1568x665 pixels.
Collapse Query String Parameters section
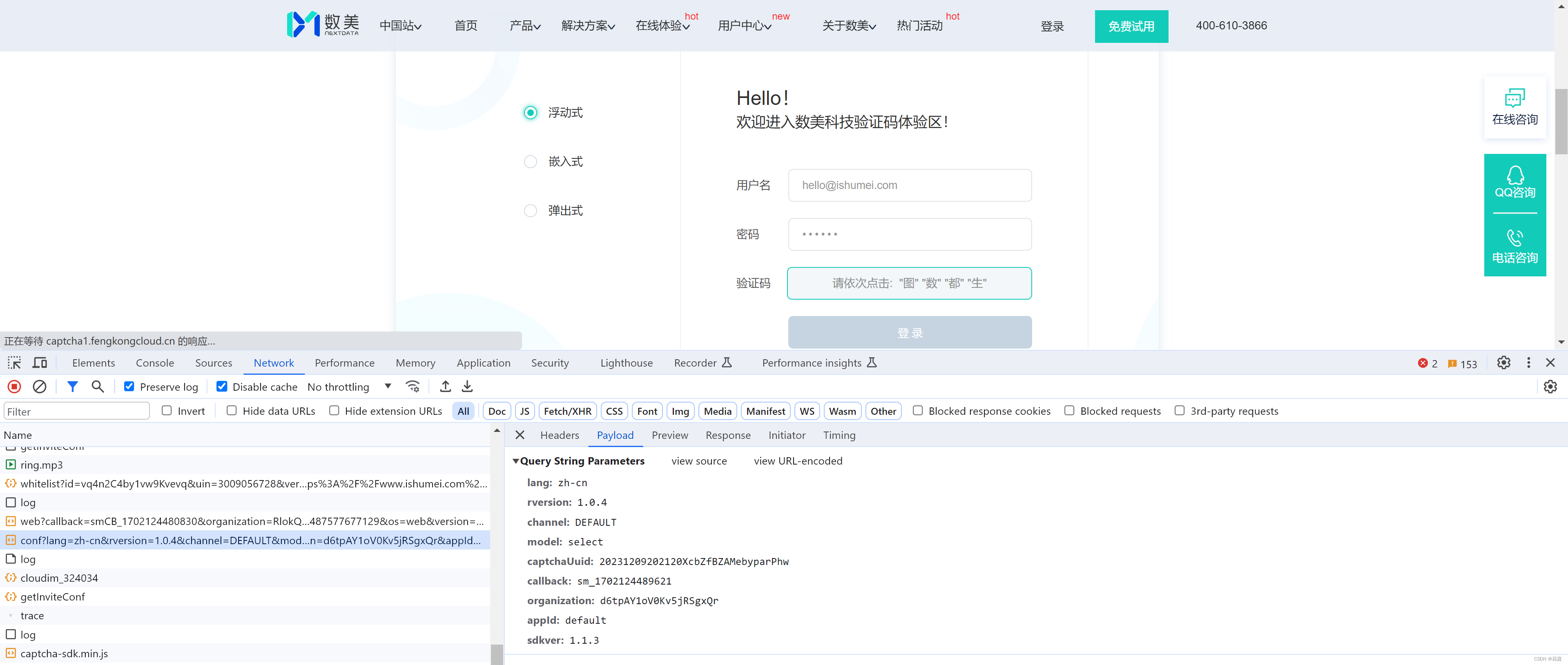(516, 461)
